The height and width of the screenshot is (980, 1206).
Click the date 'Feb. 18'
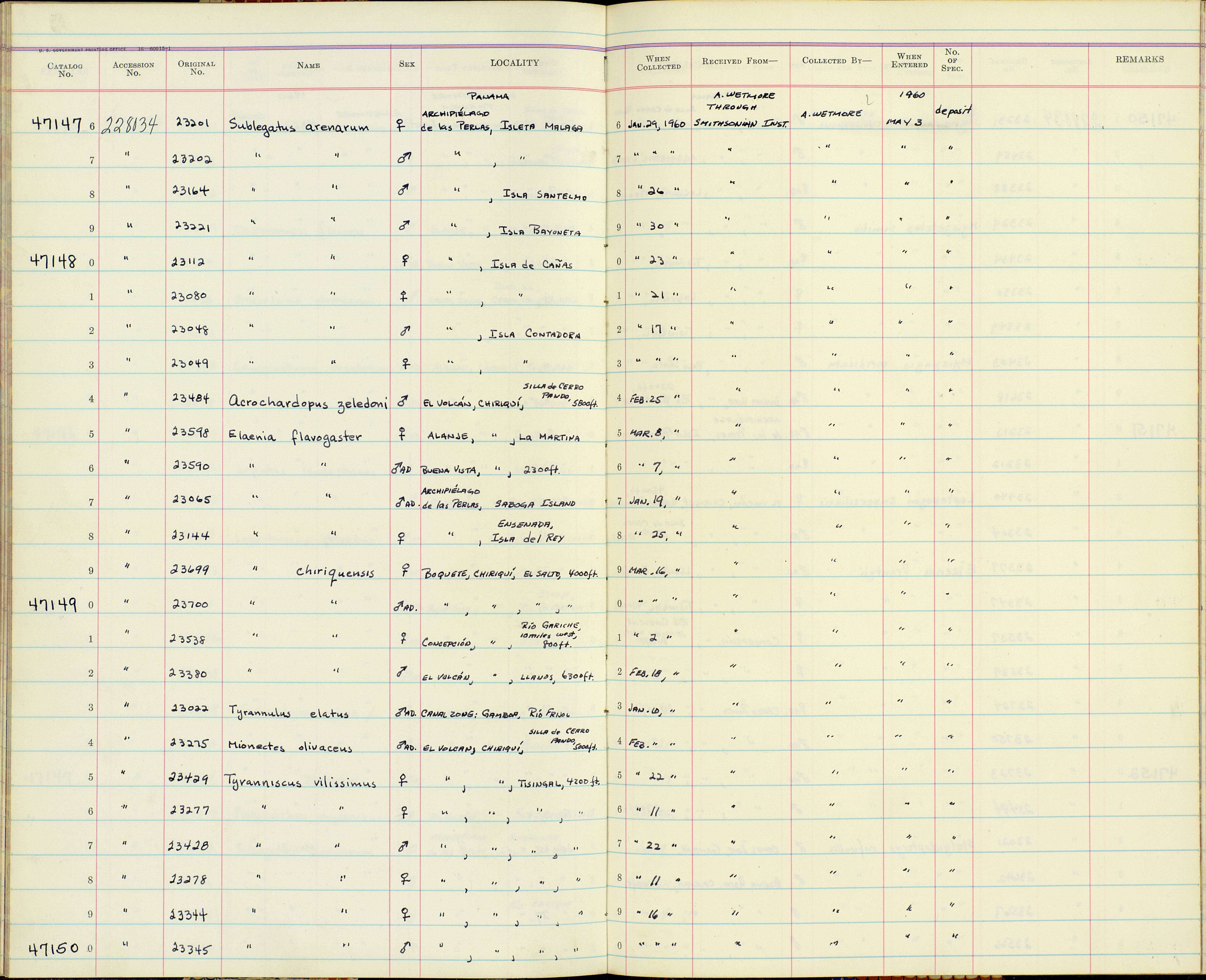click(x=647, y=672)
